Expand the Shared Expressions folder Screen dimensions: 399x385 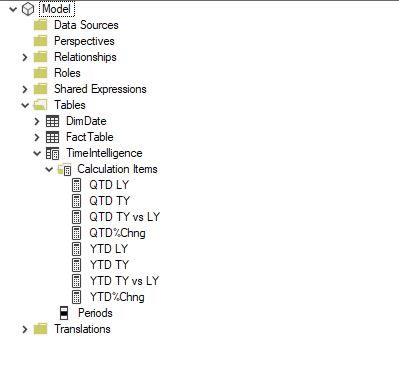click(25, 89)
